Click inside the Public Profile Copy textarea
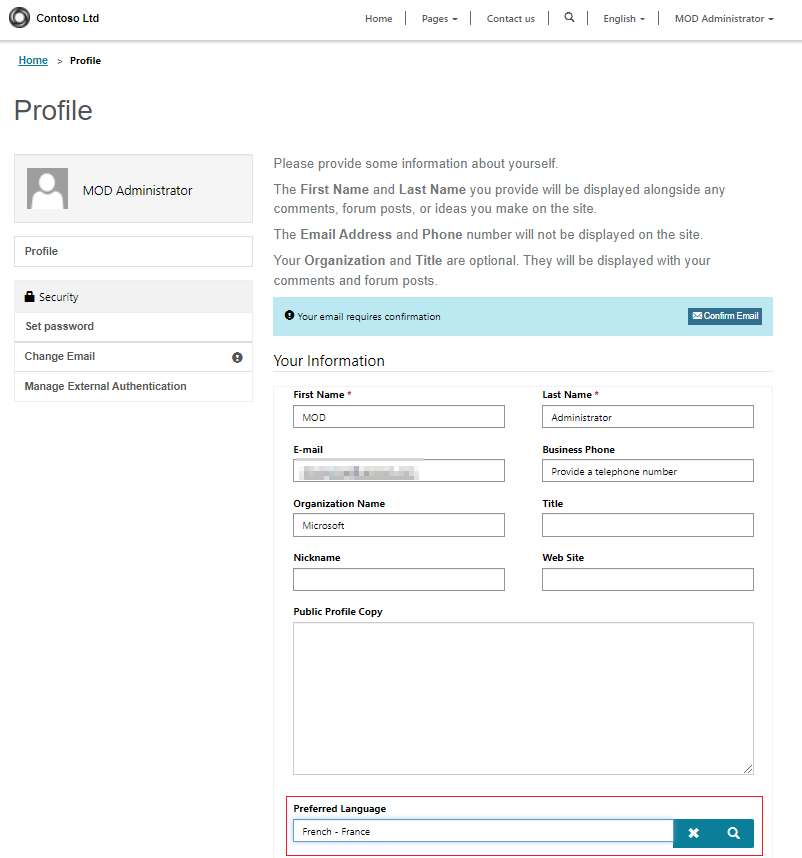 point(523,698)
